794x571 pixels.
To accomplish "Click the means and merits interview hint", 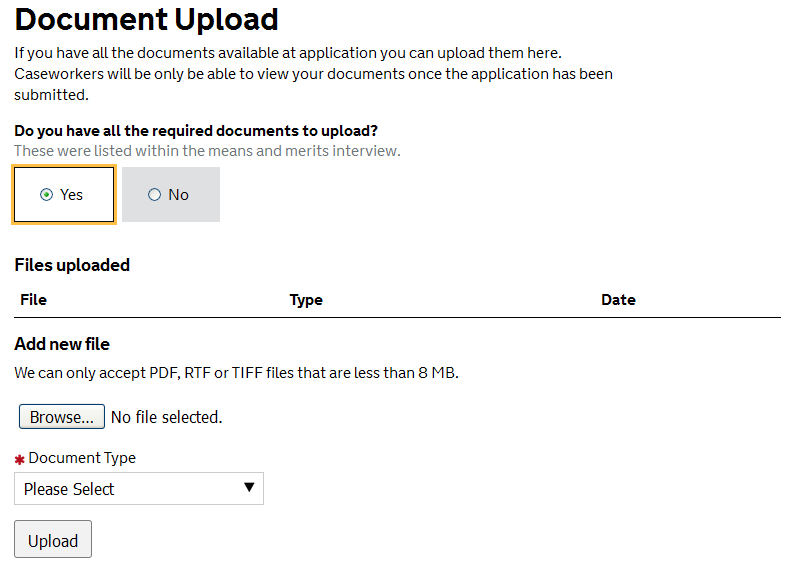I will [207, 151].
